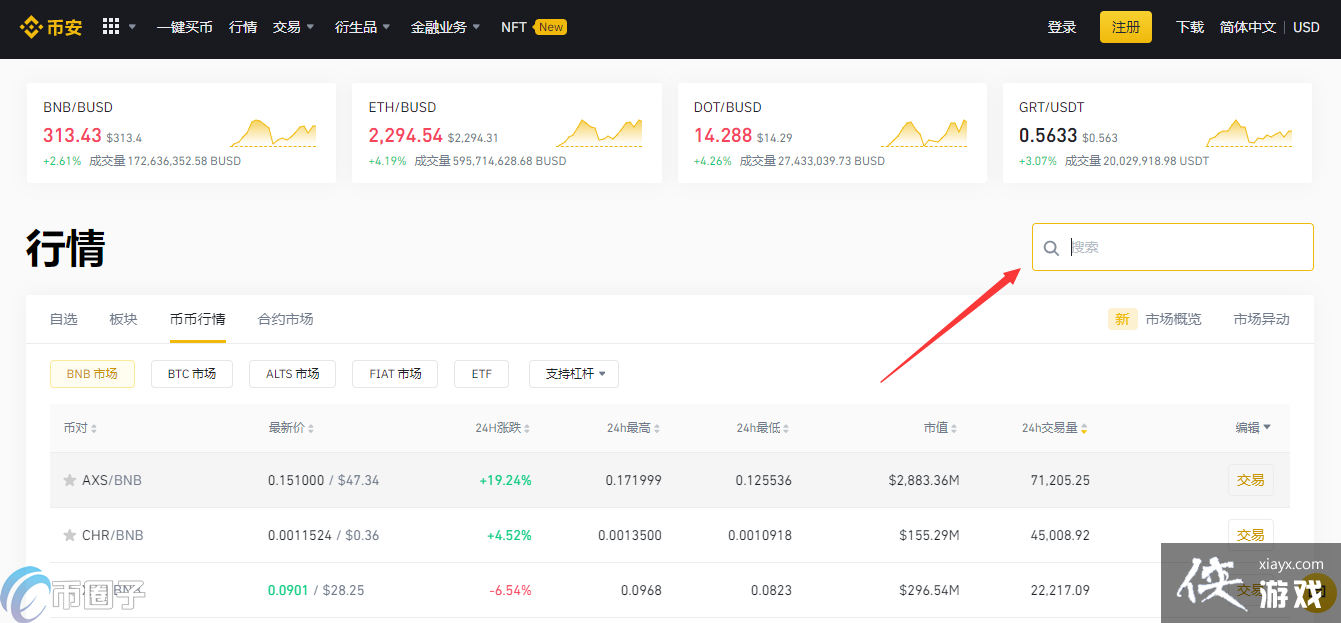Sort by 24h trading volume arrows

1084,428
